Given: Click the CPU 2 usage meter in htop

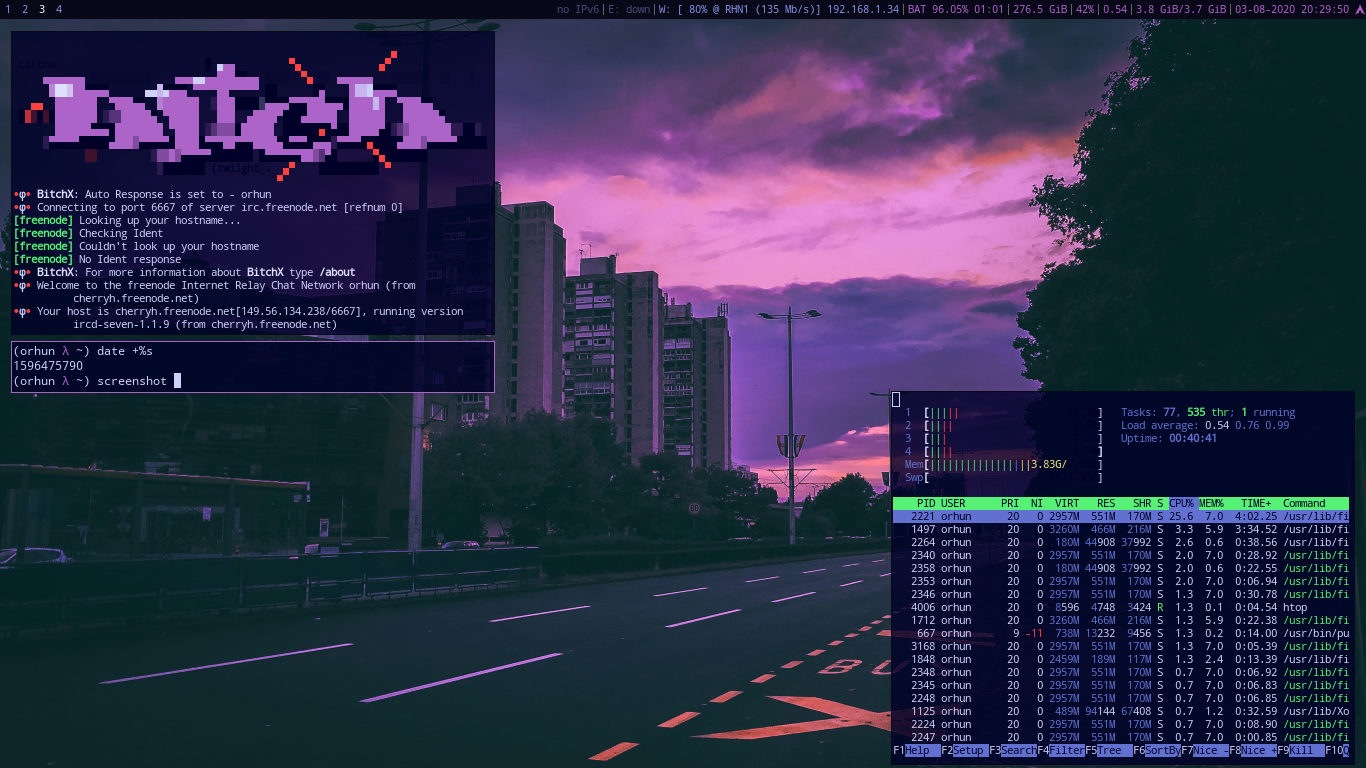Looking at the screenshot, I should click(1004, 425).
